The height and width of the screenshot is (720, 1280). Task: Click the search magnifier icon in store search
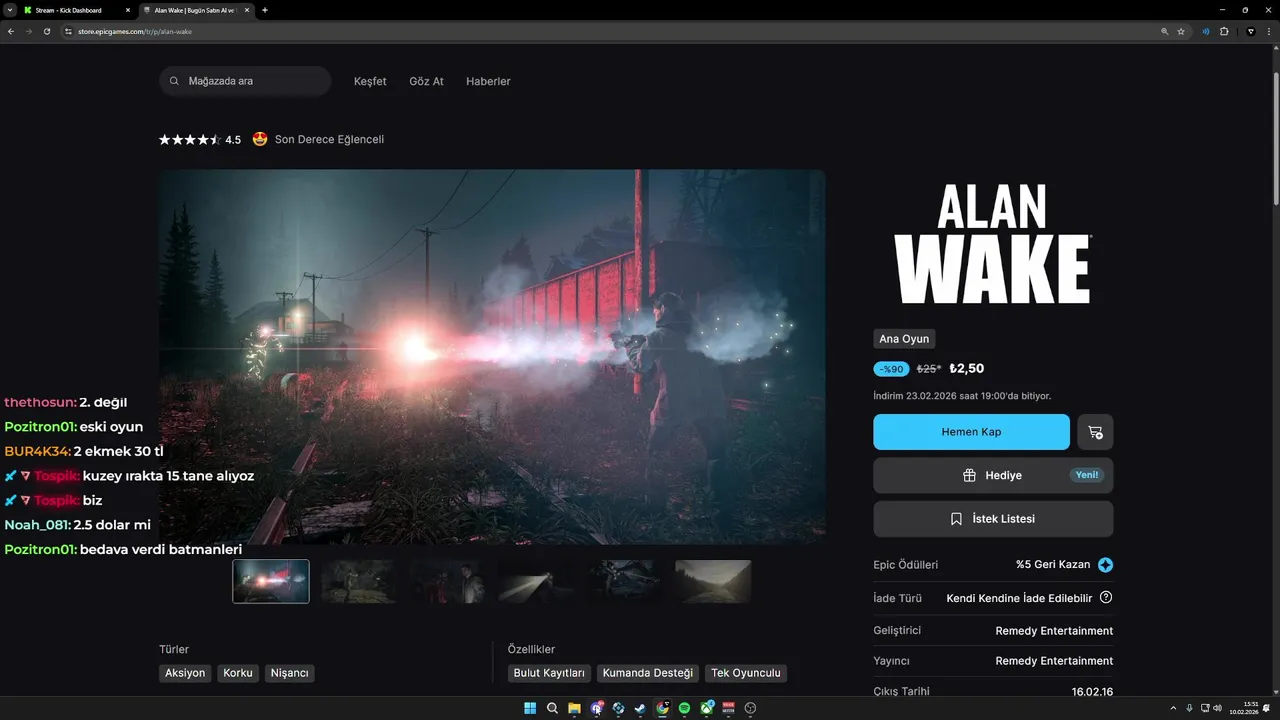click(x=175, y=81)
